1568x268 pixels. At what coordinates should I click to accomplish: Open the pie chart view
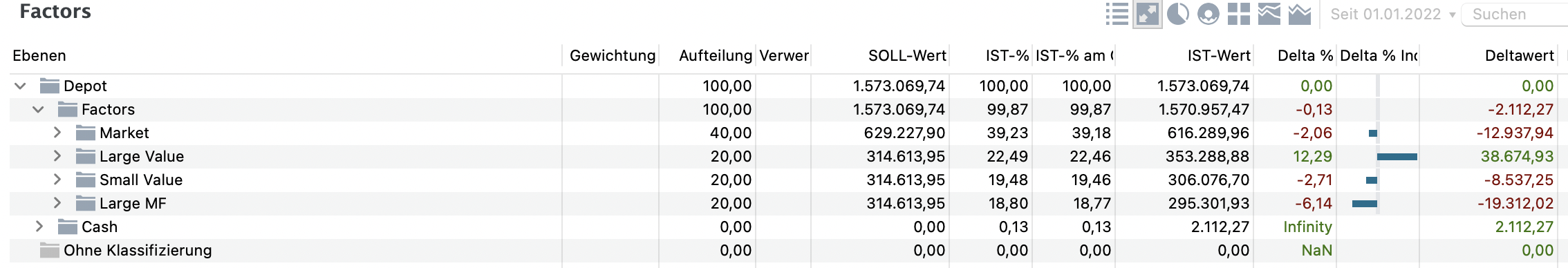click(1177, 14)
